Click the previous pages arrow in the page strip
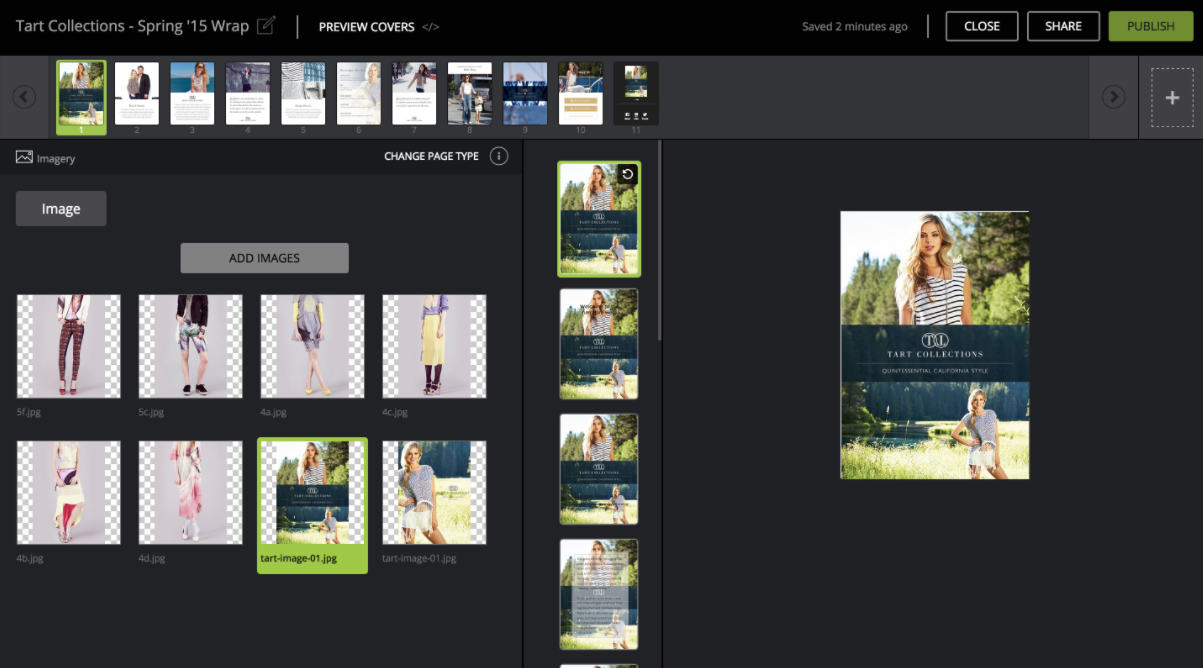The image size is (1203, 668). click(24, 97)
